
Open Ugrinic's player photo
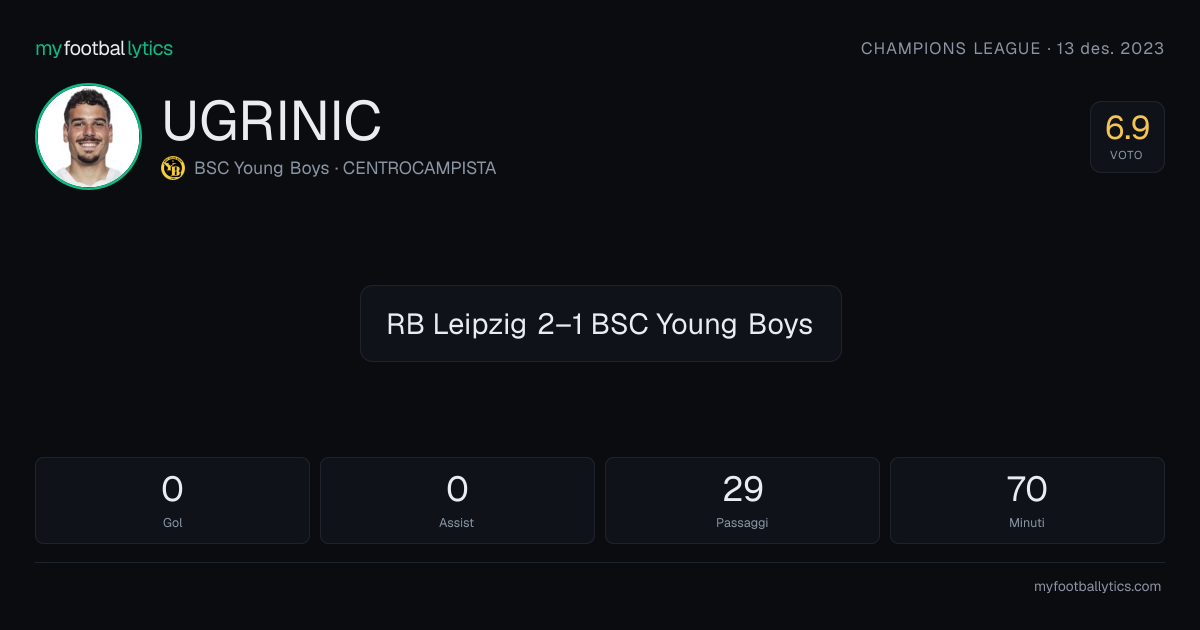tap(88, 136)
